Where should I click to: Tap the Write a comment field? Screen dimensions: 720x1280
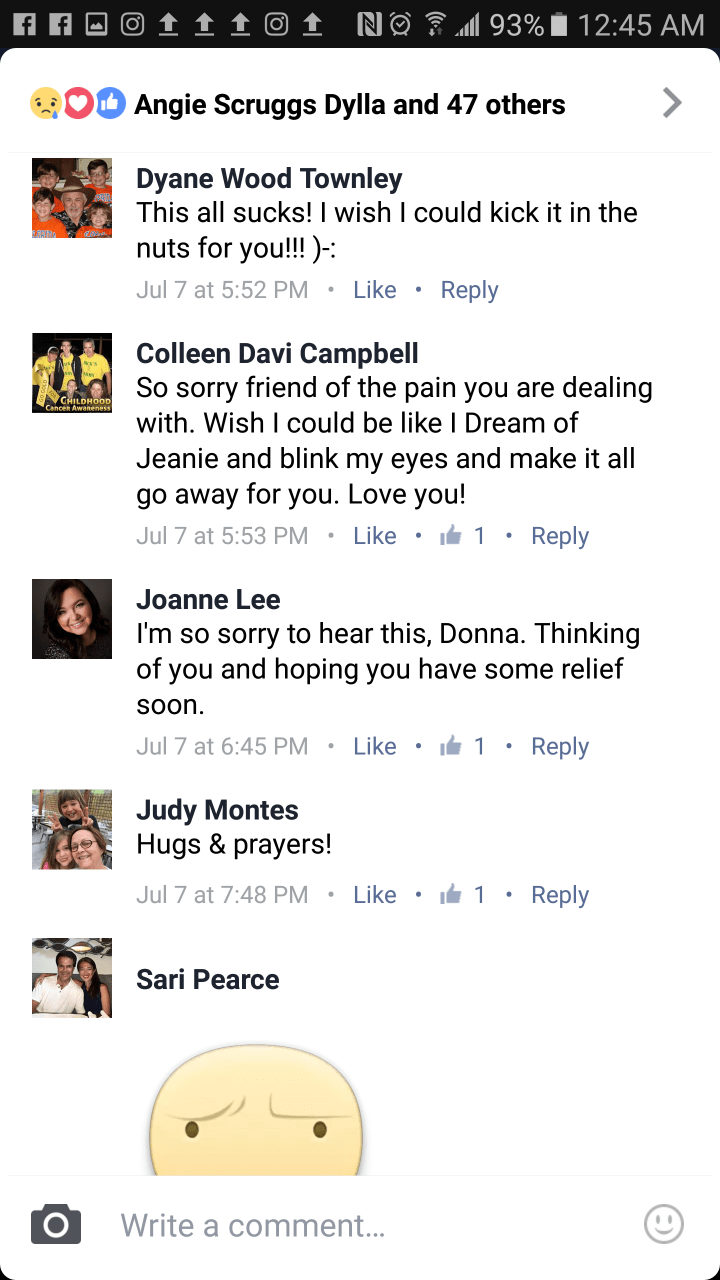click(360, 1225)
